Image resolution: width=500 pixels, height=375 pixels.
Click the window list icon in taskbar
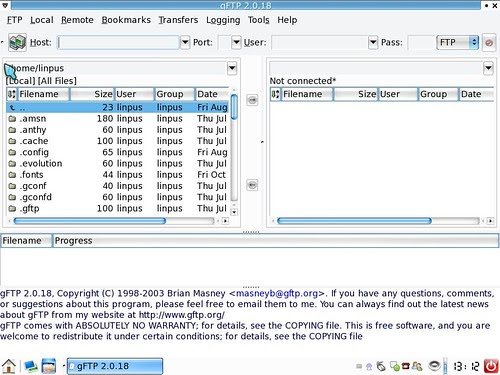click(x=49, y=366)
